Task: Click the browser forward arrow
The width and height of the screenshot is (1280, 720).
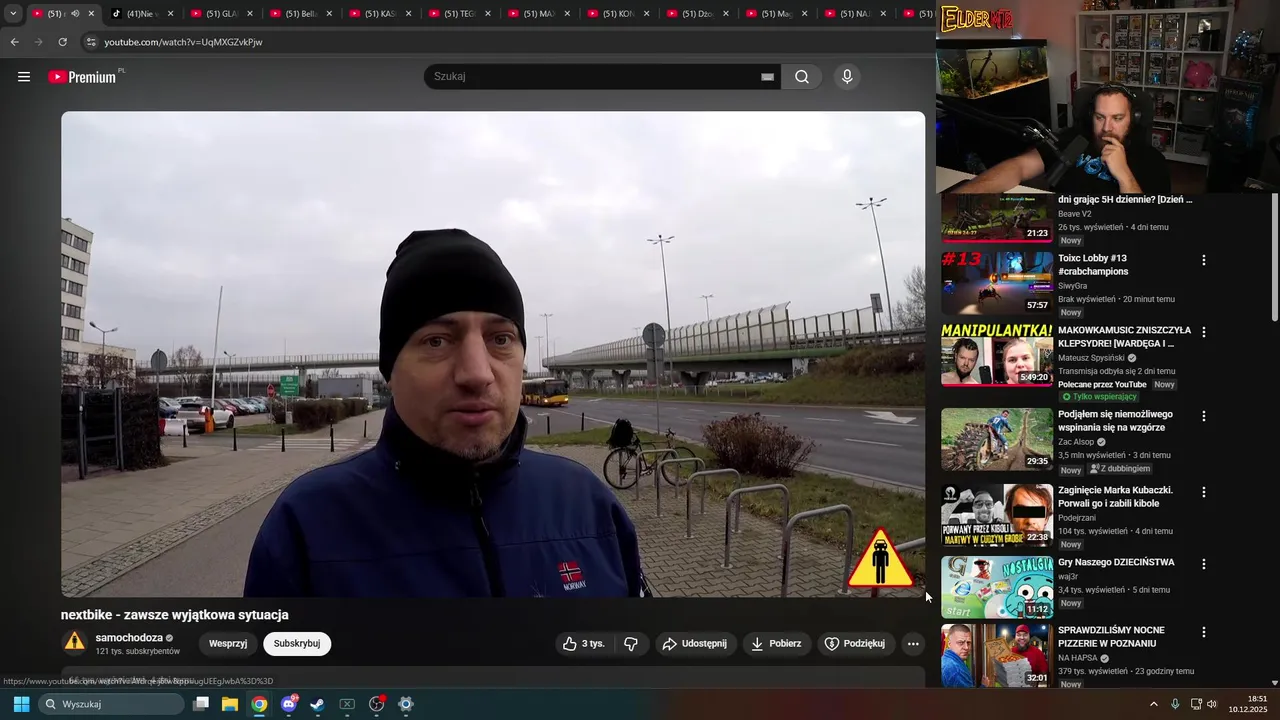Action: 38,42
